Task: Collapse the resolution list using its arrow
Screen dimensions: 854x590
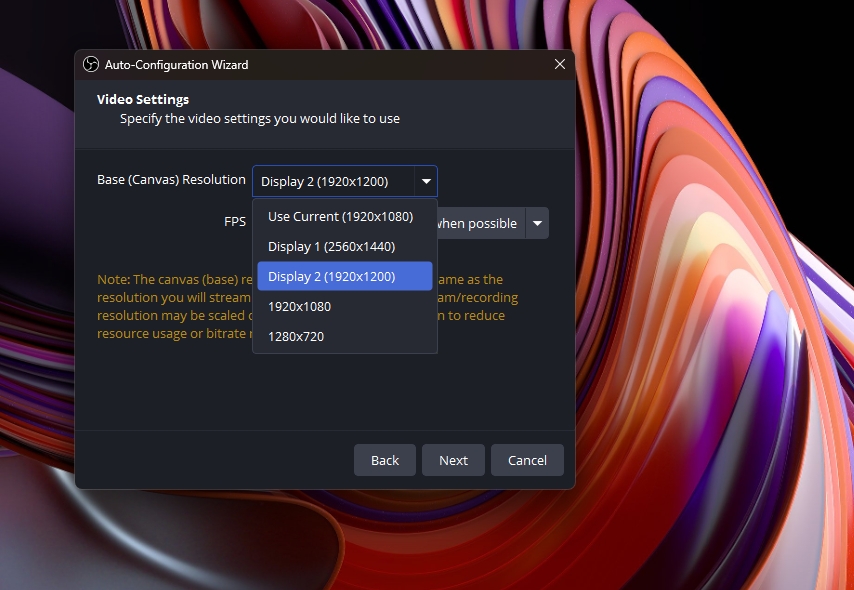Action: click(x=427, y=181)
